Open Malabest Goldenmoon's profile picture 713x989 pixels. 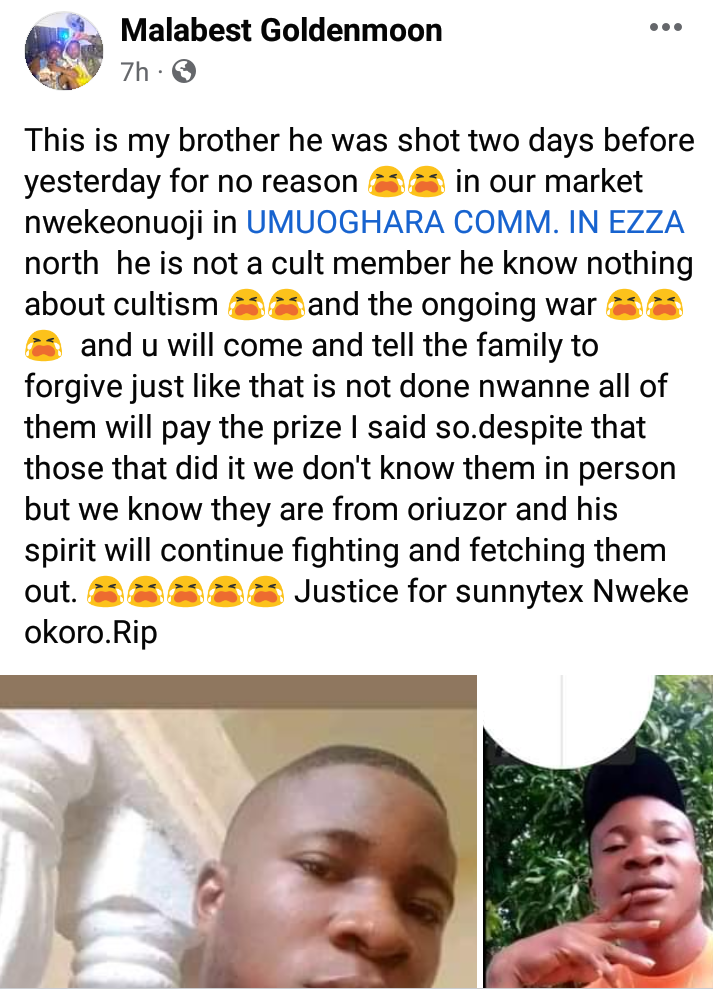point(64,50)
